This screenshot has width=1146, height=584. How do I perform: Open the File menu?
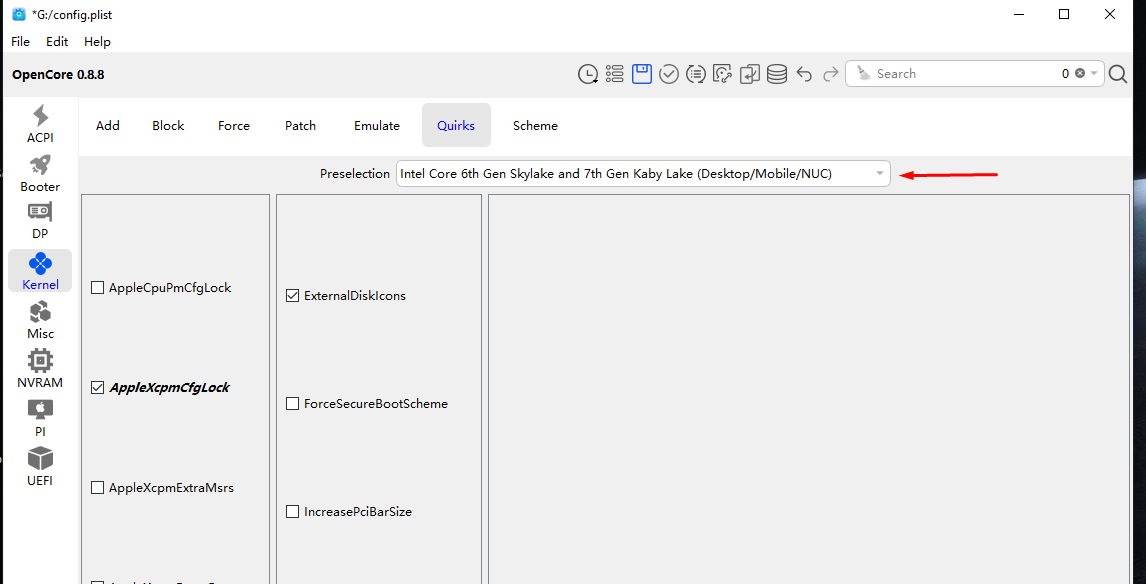[x=20, y=42]
